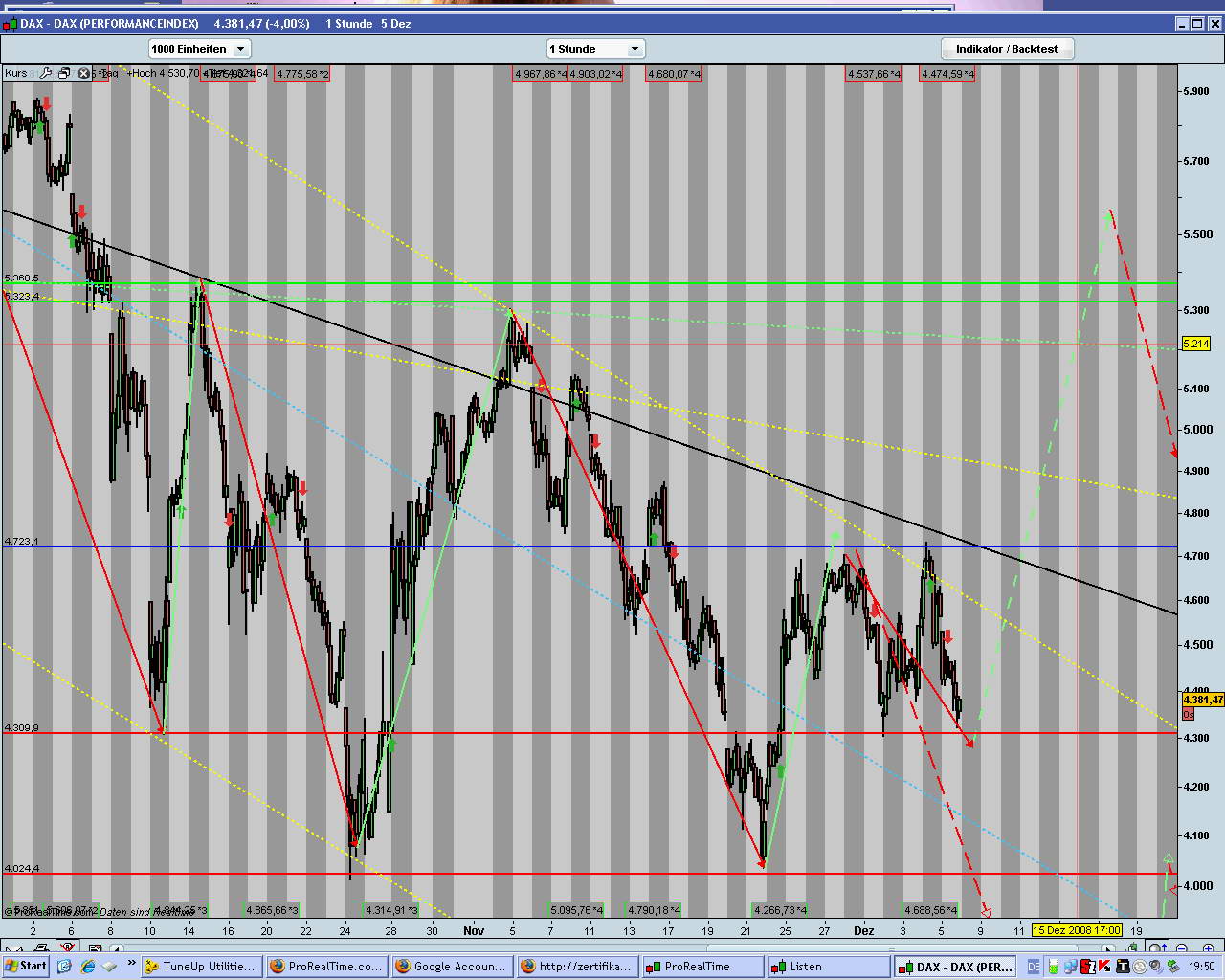
Task: Click the 'Dez' month label on time axis
Action: [864, 930]
